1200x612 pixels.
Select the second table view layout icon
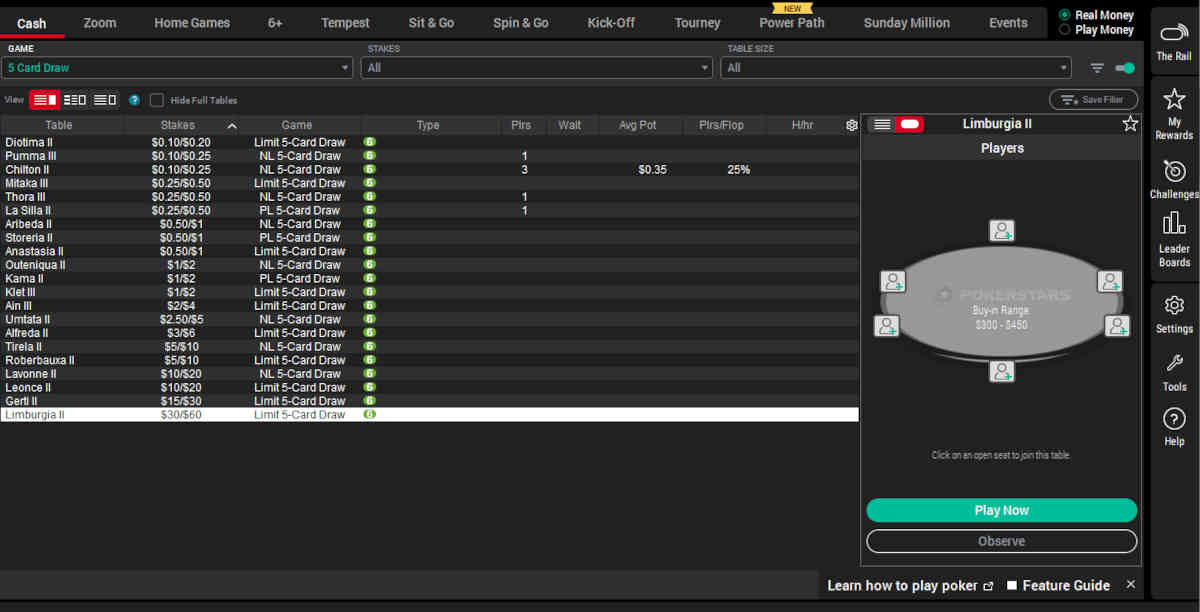(x=75, y=100)
